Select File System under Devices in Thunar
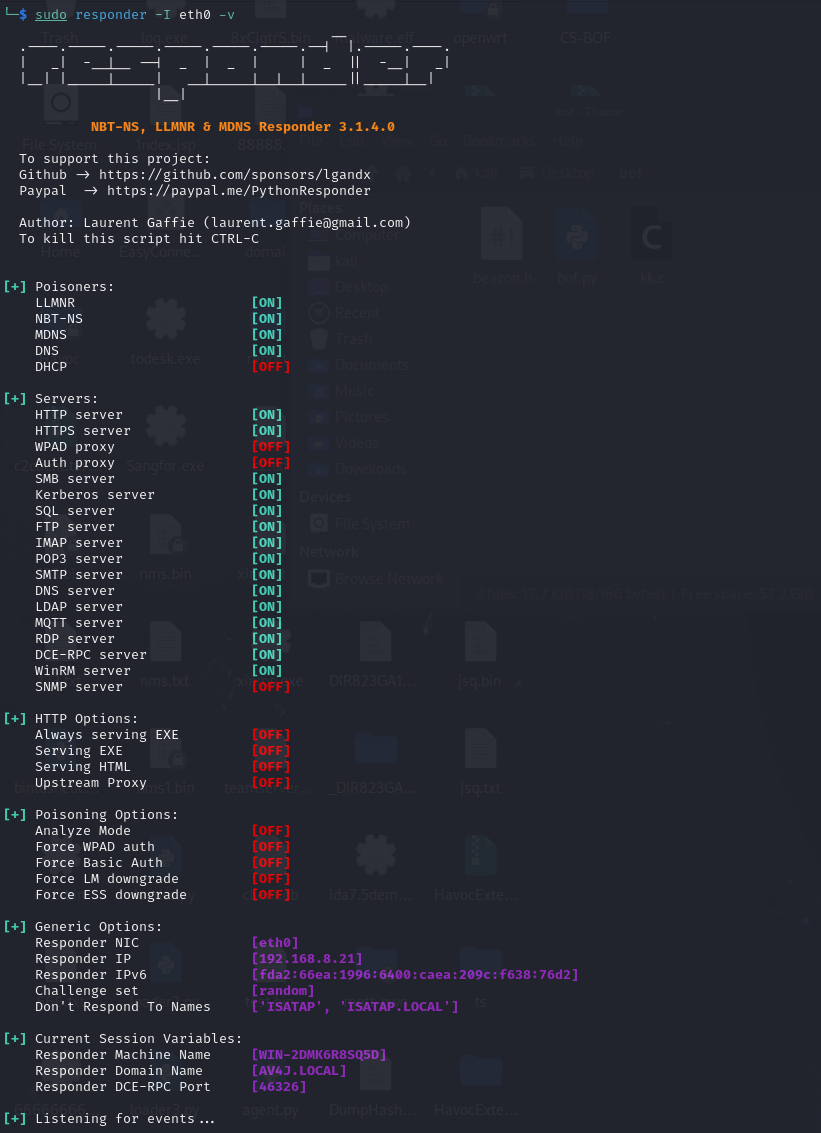The image size is (821, 1133). click(359, 524)
